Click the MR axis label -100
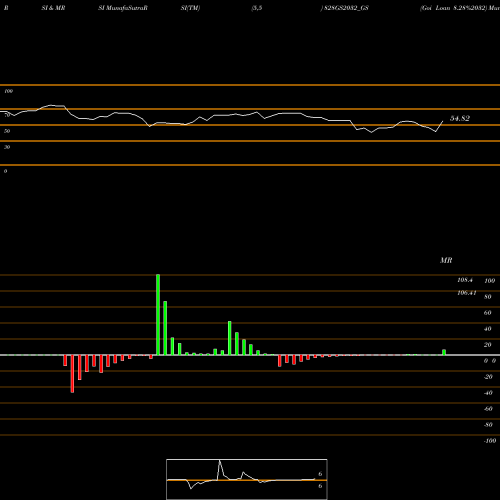 click(x=490, y=441)
